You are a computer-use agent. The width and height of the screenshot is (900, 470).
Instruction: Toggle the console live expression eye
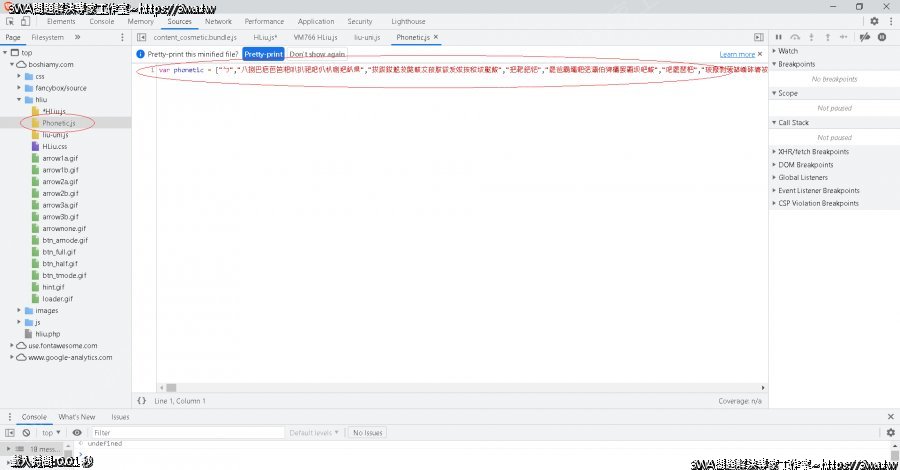tap(77, 432)
